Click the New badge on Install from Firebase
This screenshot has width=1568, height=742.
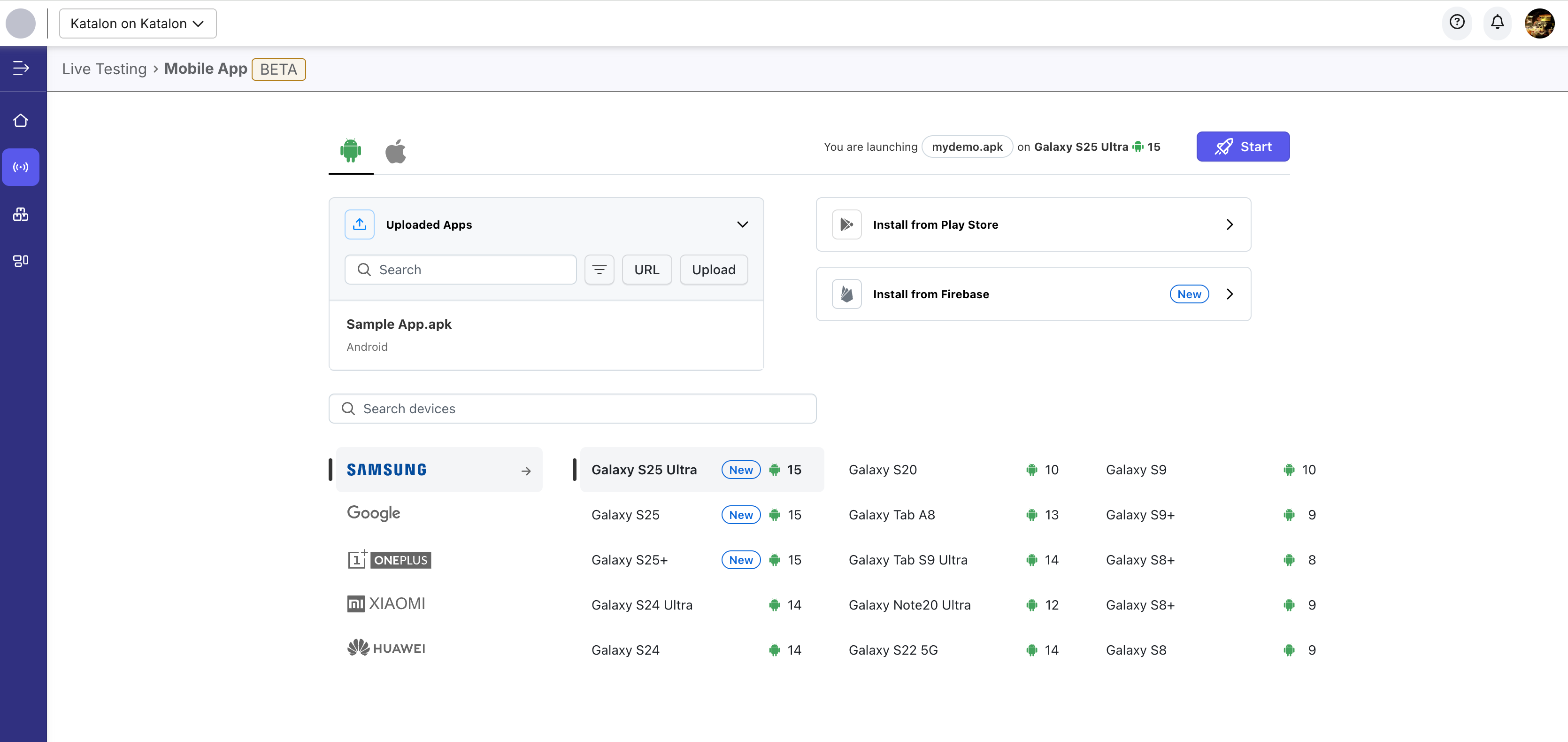(x=1189, y=294)
